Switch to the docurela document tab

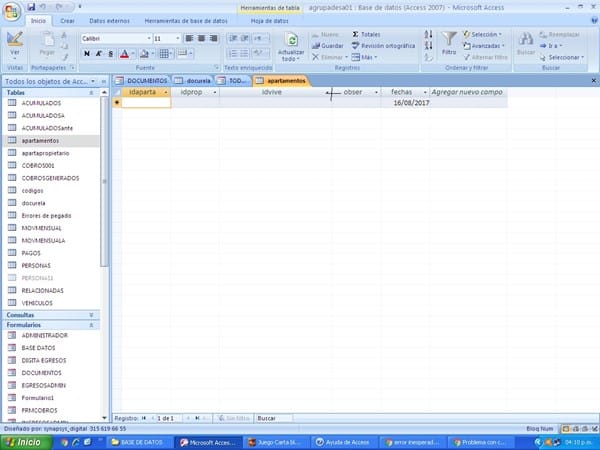click(193, 81)
